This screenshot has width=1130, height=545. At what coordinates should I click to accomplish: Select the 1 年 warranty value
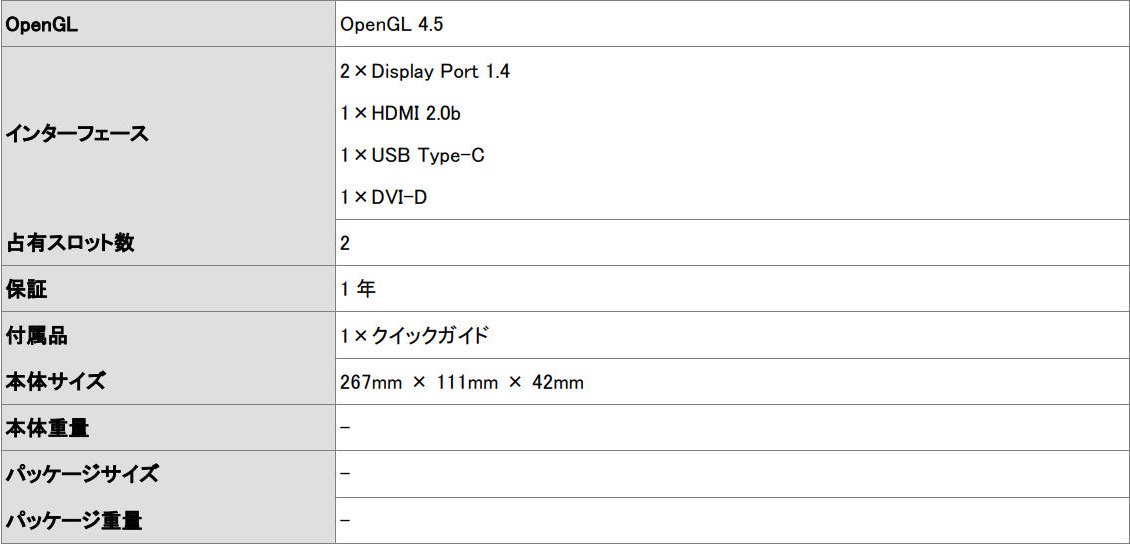pos(357,290)
